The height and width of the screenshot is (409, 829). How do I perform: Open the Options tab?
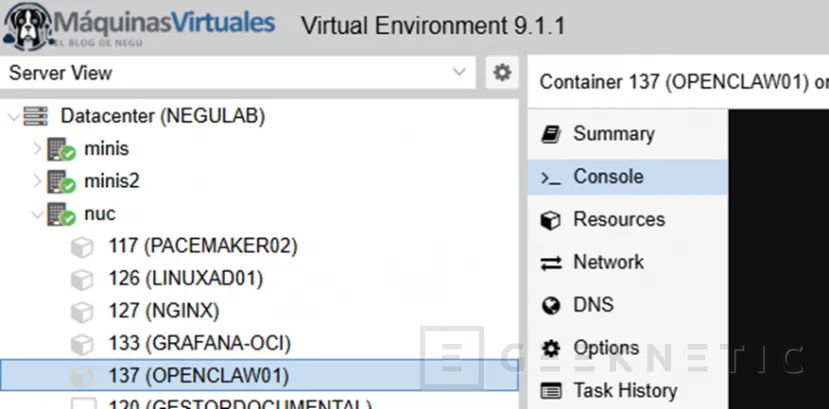[628, 348]
